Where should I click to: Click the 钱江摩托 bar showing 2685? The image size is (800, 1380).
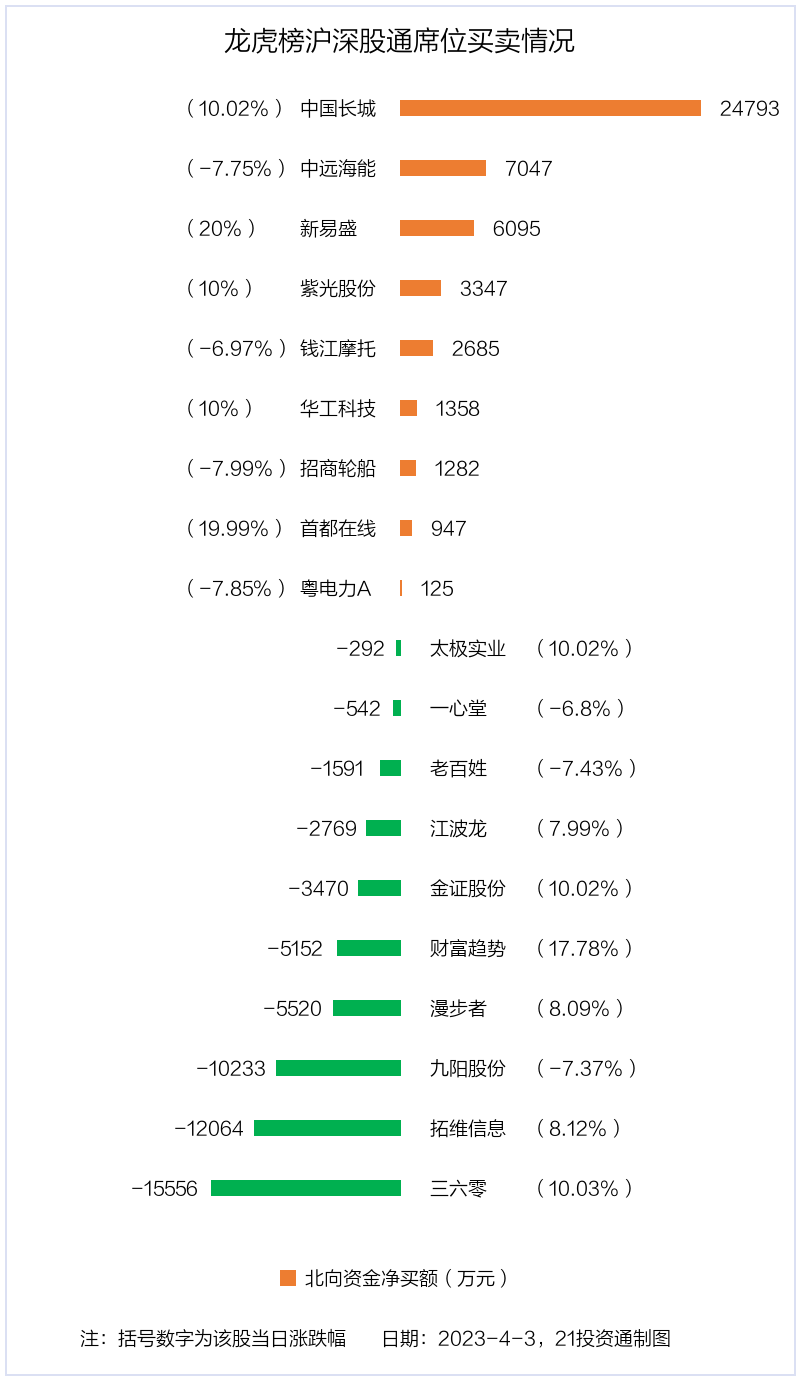coord(416,348)
